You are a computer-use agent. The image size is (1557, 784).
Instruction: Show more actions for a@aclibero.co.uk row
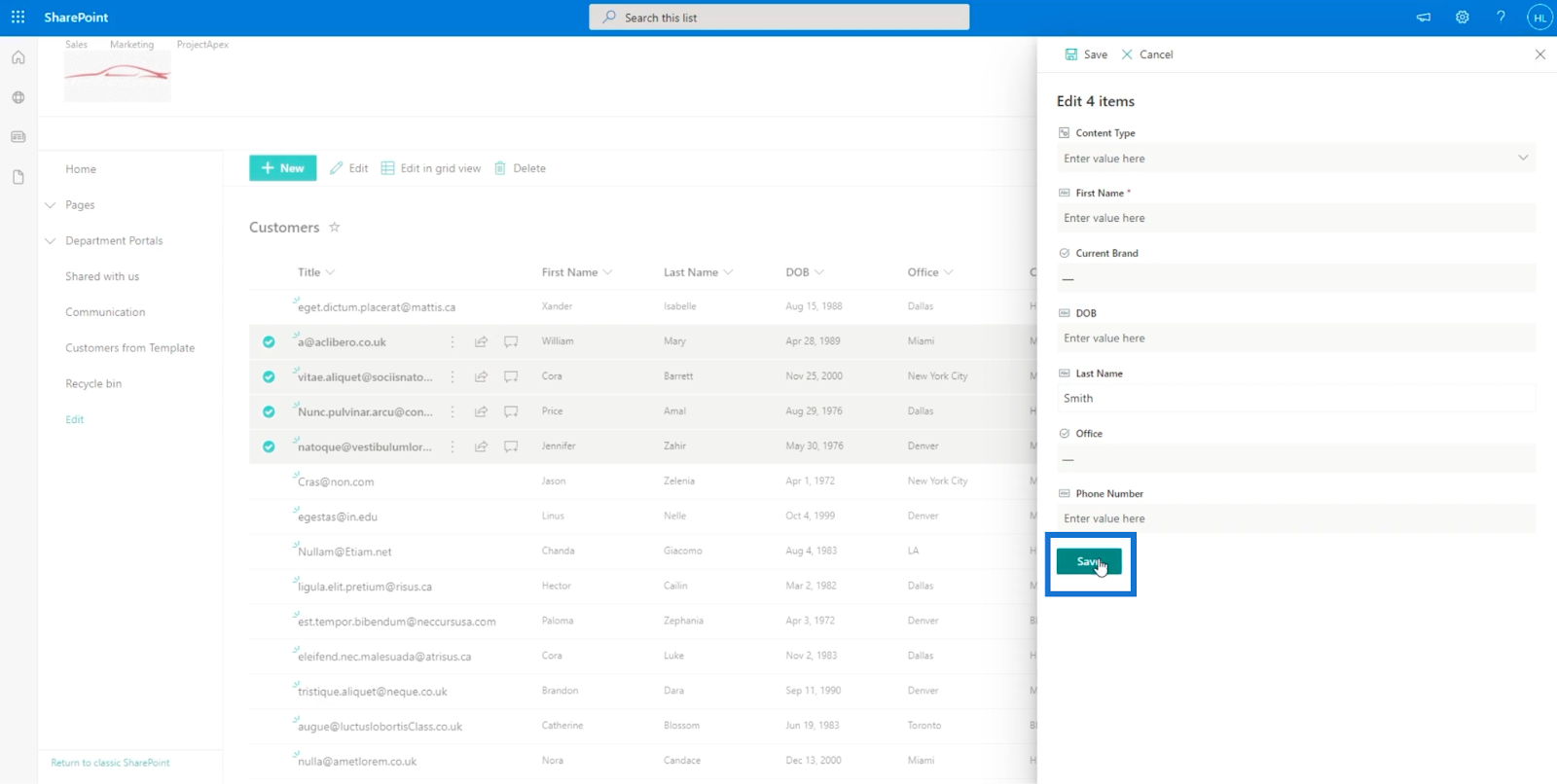(453, 341)
